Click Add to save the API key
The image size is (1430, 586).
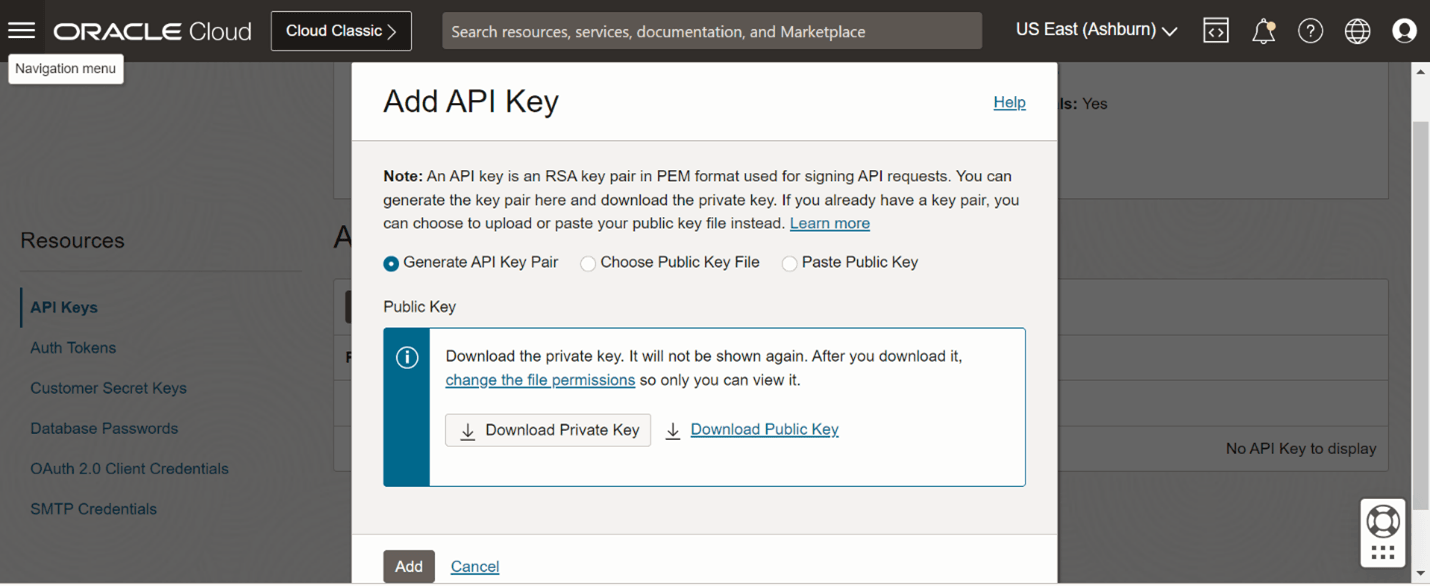coord(409,565)
